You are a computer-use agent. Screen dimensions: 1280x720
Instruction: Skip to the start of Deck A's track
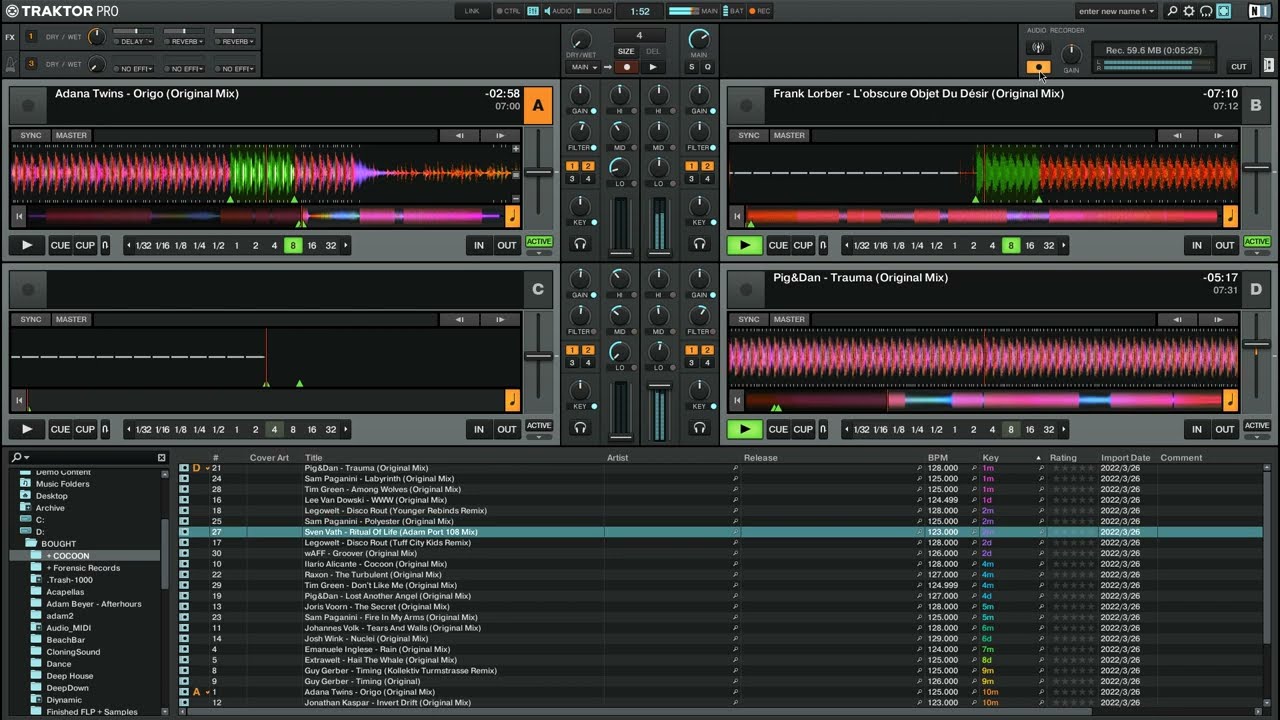coord(18,215)
